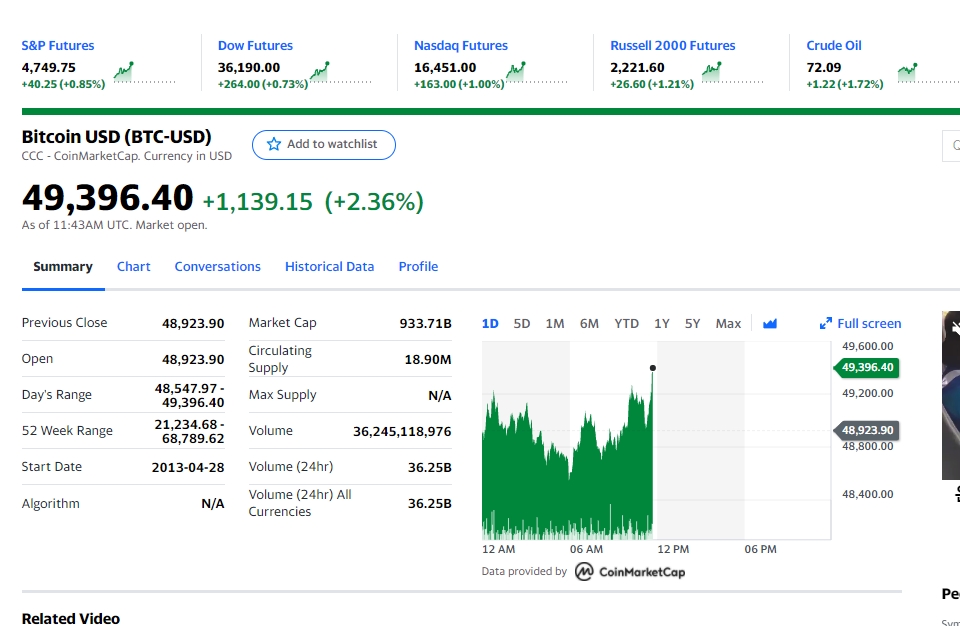Click the Add to watchlist button
Image resolution: width=960 pixels, height=626 pixels.
point(324,145)
